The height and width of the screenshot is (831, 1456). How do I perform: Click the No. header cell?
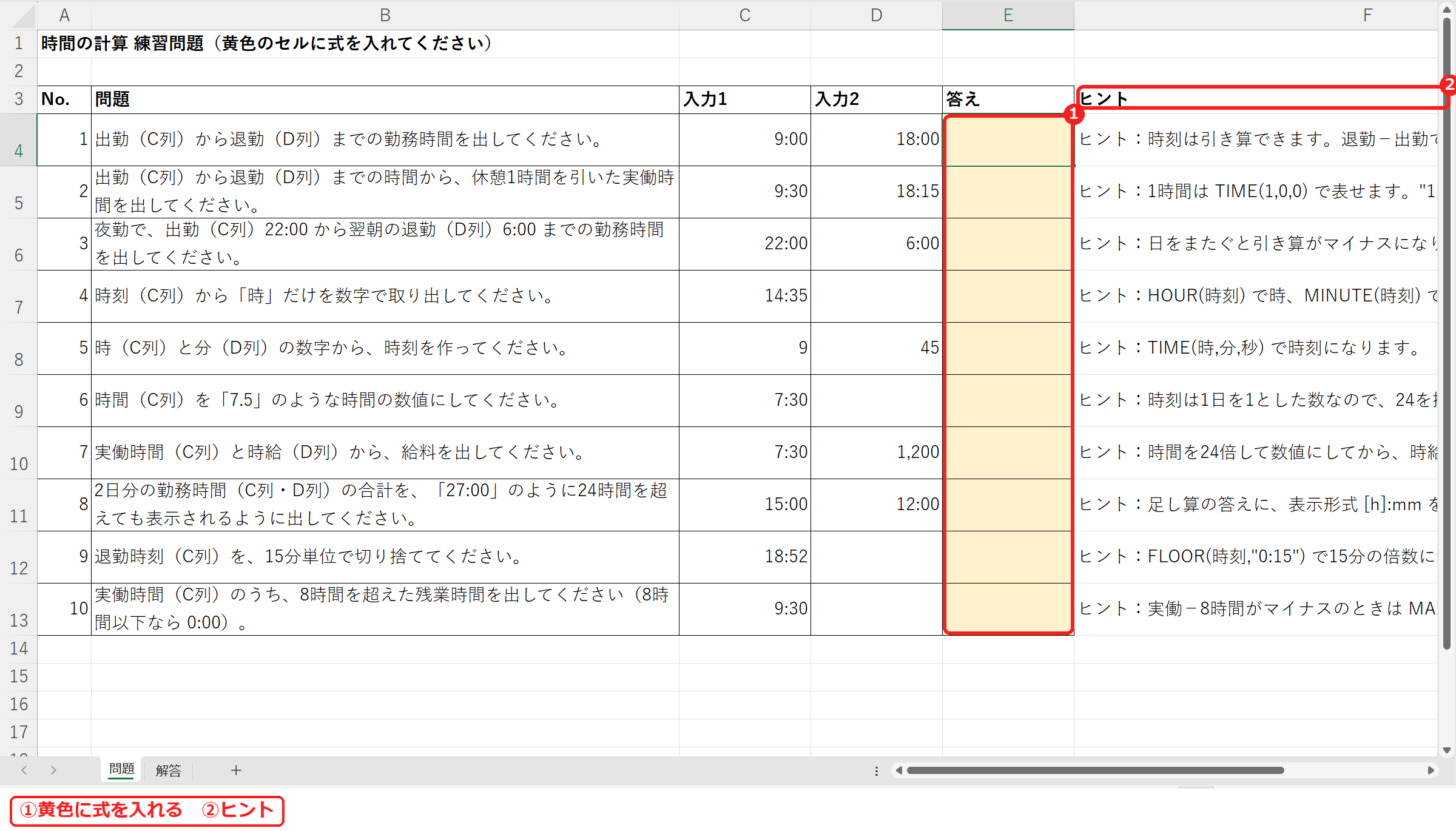64,99
